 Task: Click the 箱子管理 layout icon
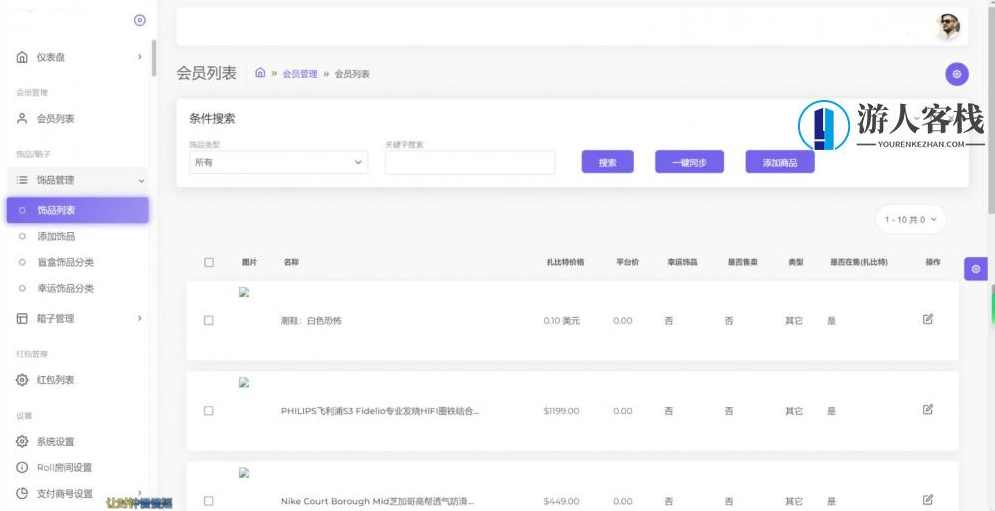(22, 318)
